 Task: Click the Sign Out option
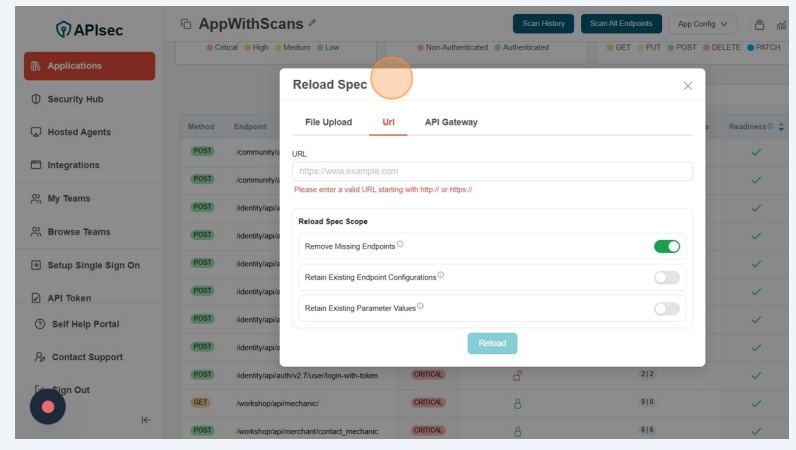(71, 390)
